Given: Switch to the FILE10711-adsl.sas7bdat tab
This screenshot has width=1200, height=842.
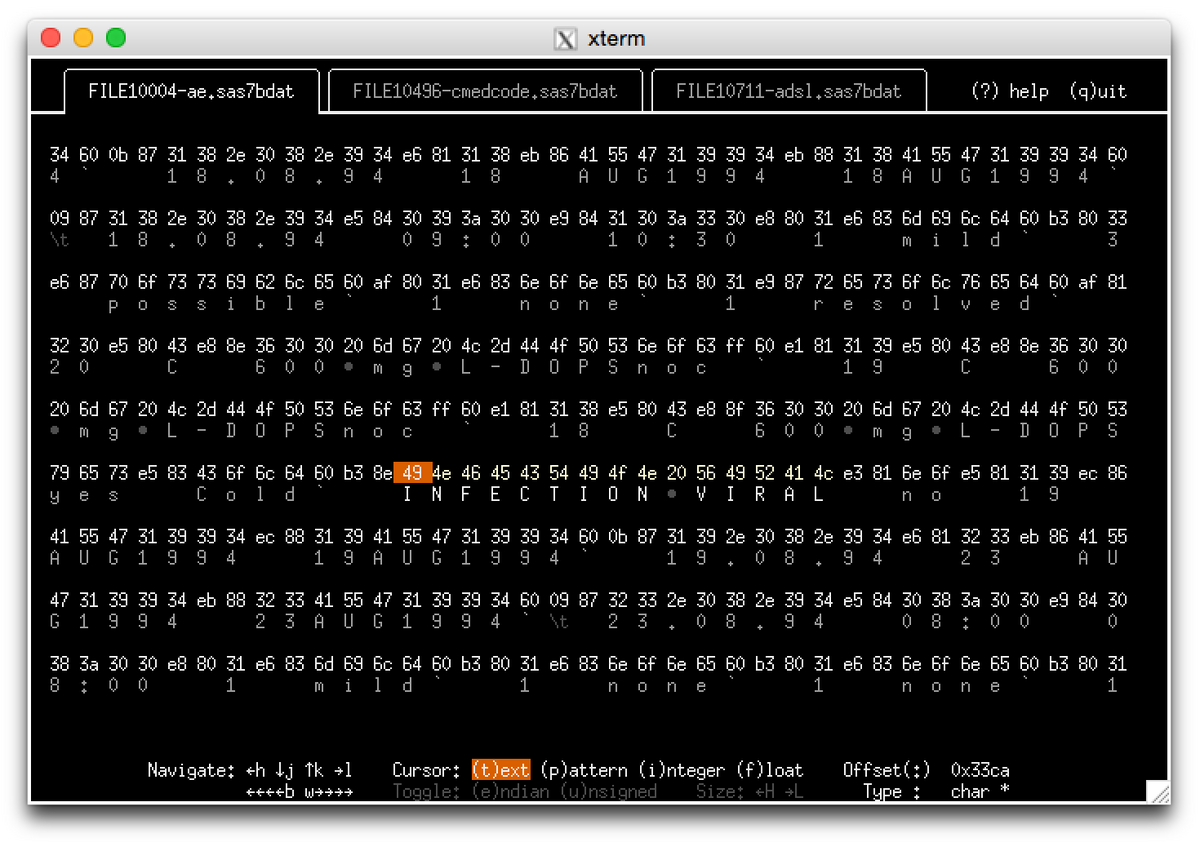Looking at the screenshot, I should 790,89.
